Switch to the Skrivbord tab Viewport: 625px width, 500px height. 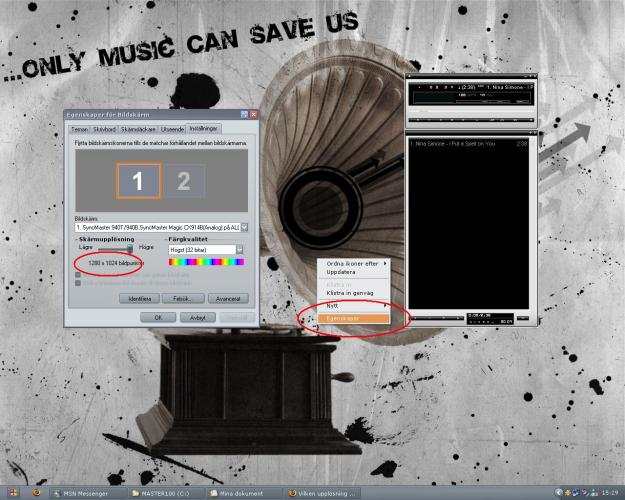[104, 129]
